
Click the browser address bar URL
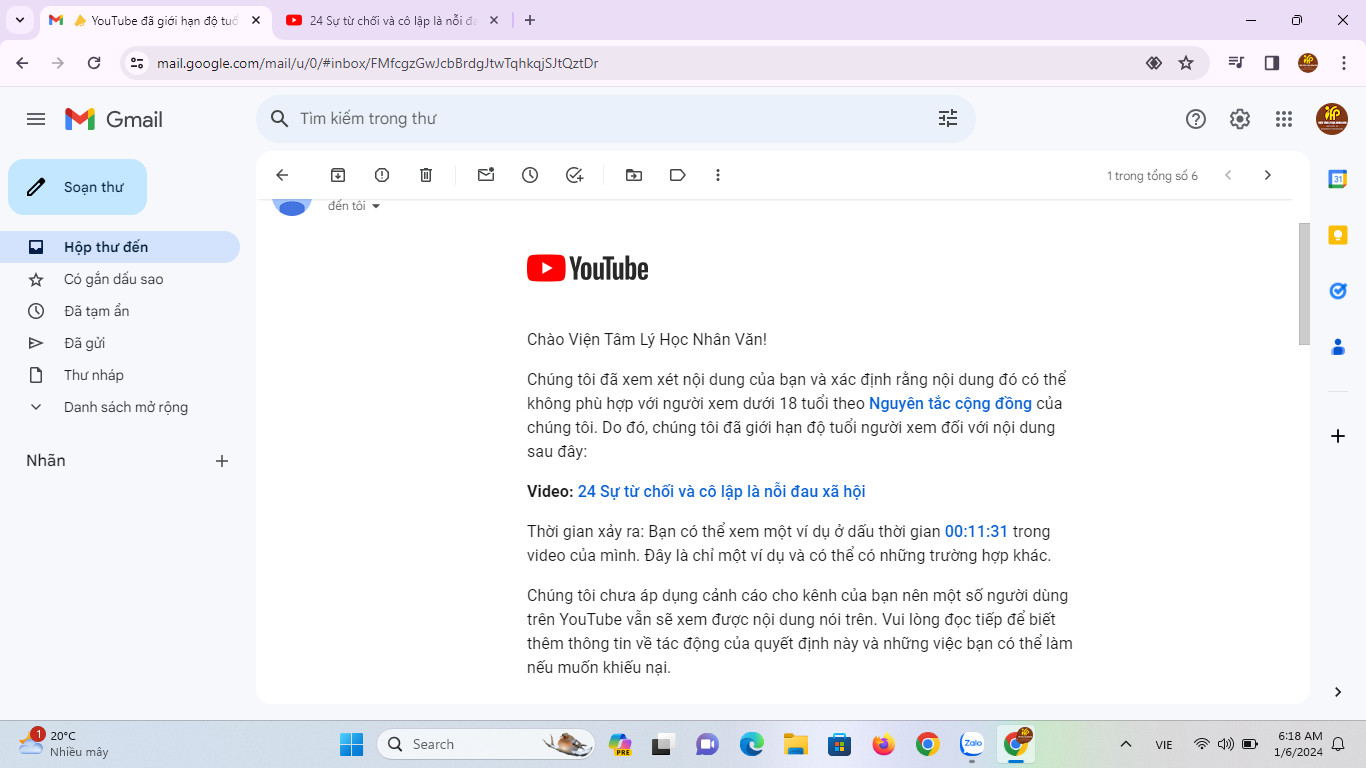(x=378, y=63)
